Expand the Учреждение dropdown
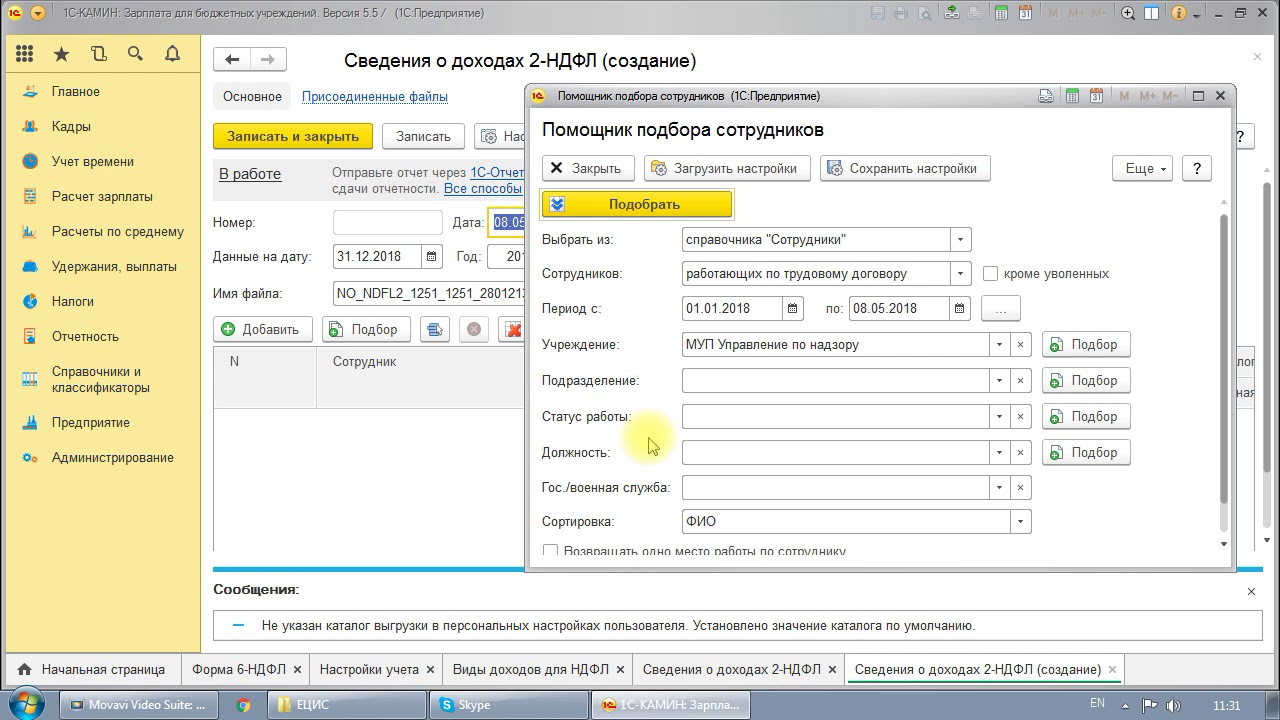 pos(999,345)
